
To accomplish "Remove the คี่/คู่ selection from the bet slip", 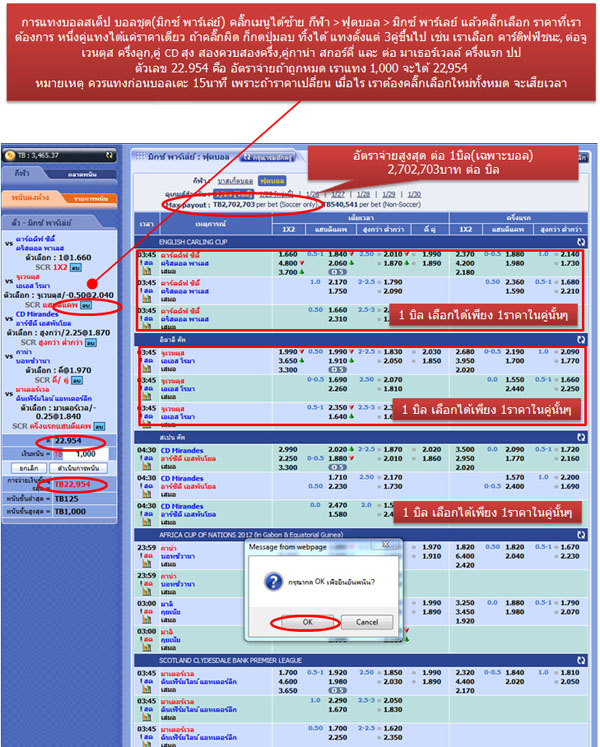I will [x=77, y=380].
